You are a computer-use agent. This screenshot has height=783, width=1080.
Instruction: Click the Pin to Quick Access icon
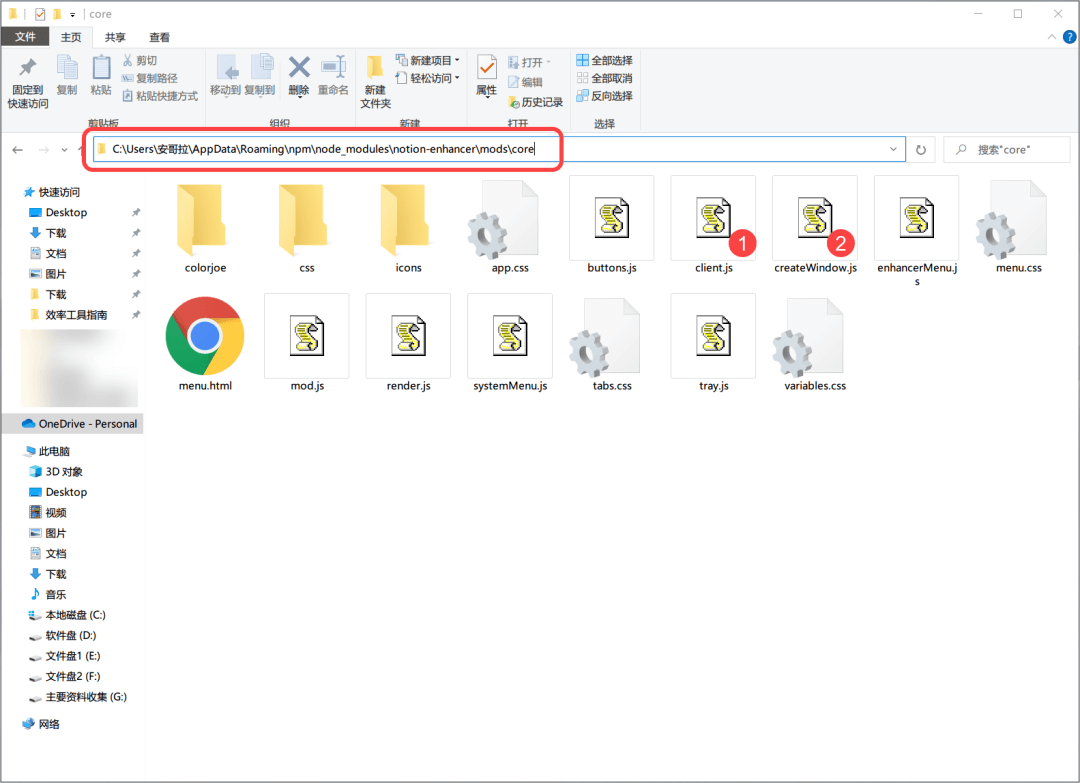pos(28,67)
